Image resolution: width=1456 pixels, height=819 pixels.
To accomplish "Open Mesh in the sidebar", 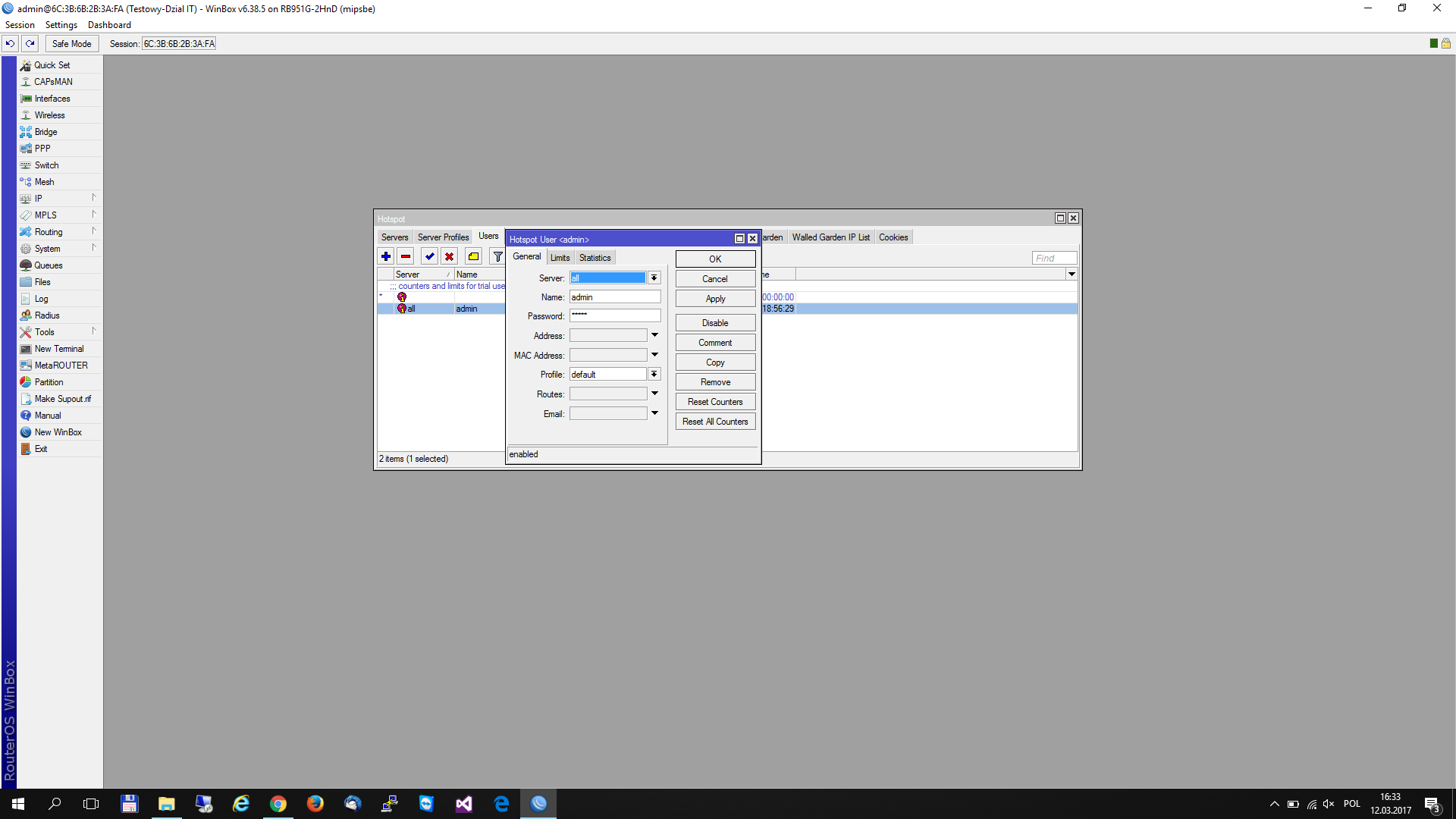I will point(60,182).
